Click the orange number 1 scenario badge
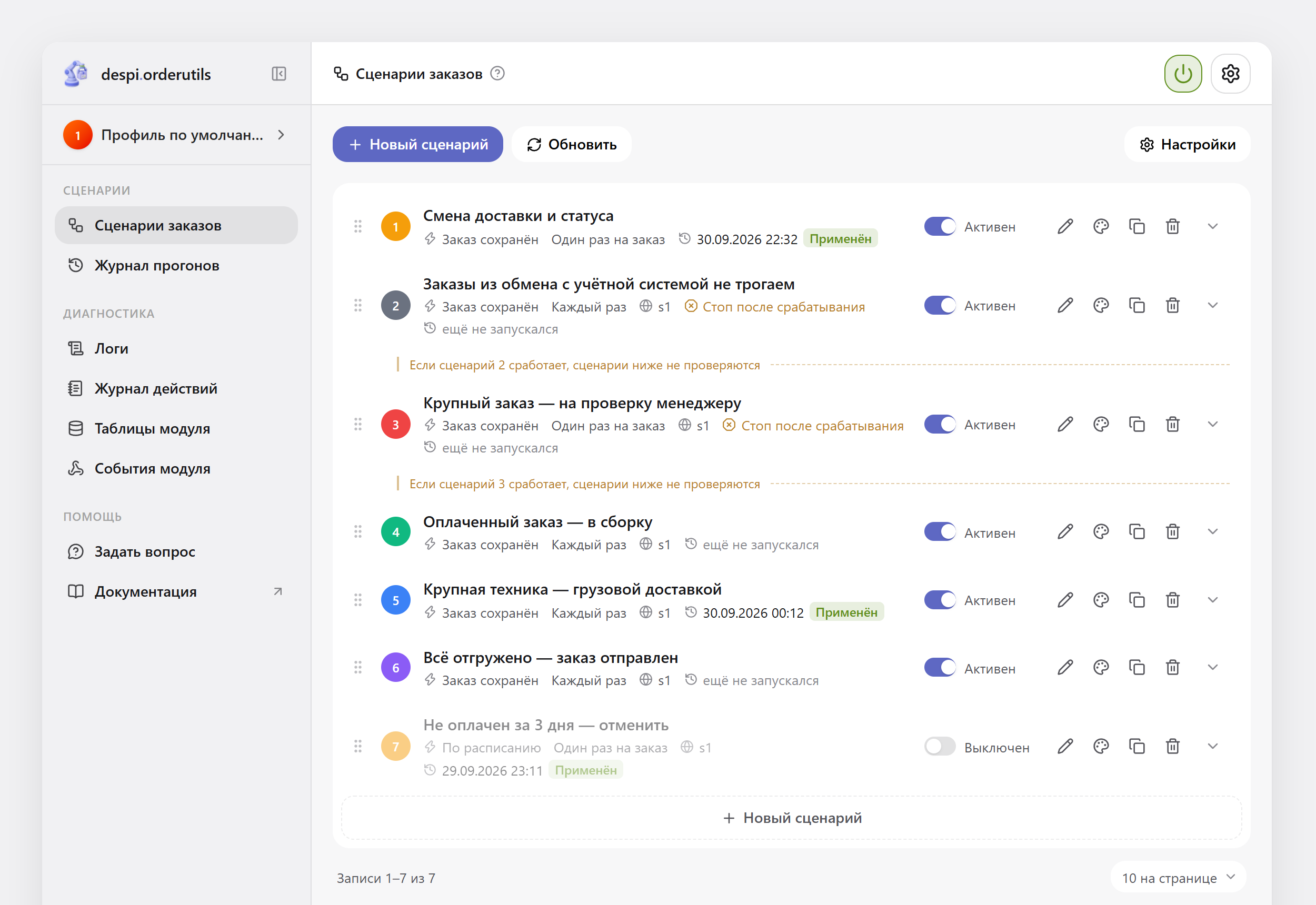 click(x=395, y=227)
